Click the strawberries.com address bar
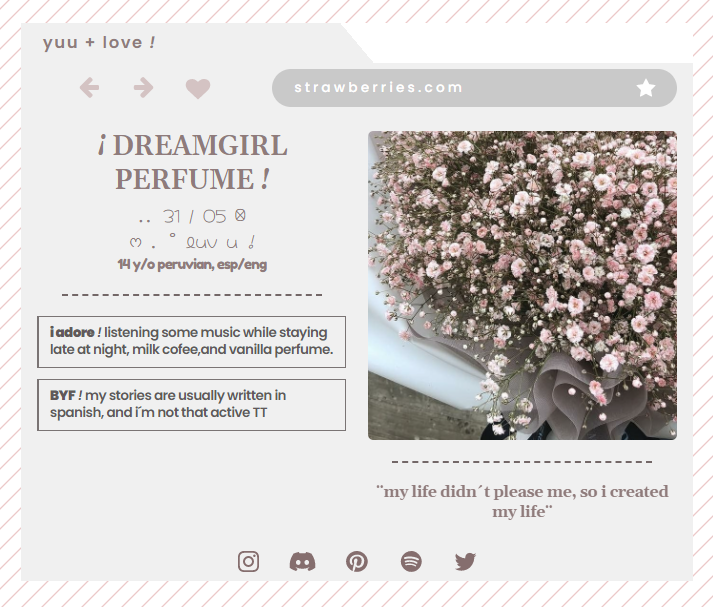The image size is (713, 607). 474,88
